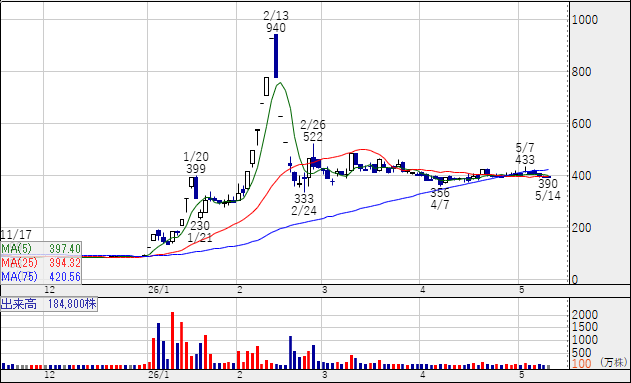Click the 1500 volume axis label
The height and width of the screenshot is (383, 631).
pos(585,327)
